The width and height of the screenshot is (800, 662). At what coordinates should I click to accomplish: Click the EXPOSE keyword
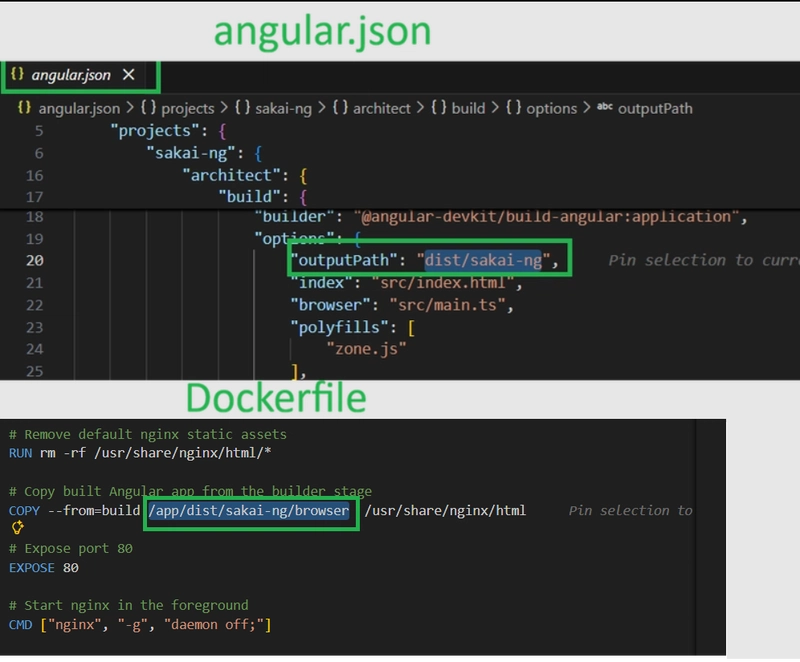click(x=32, y=568)
